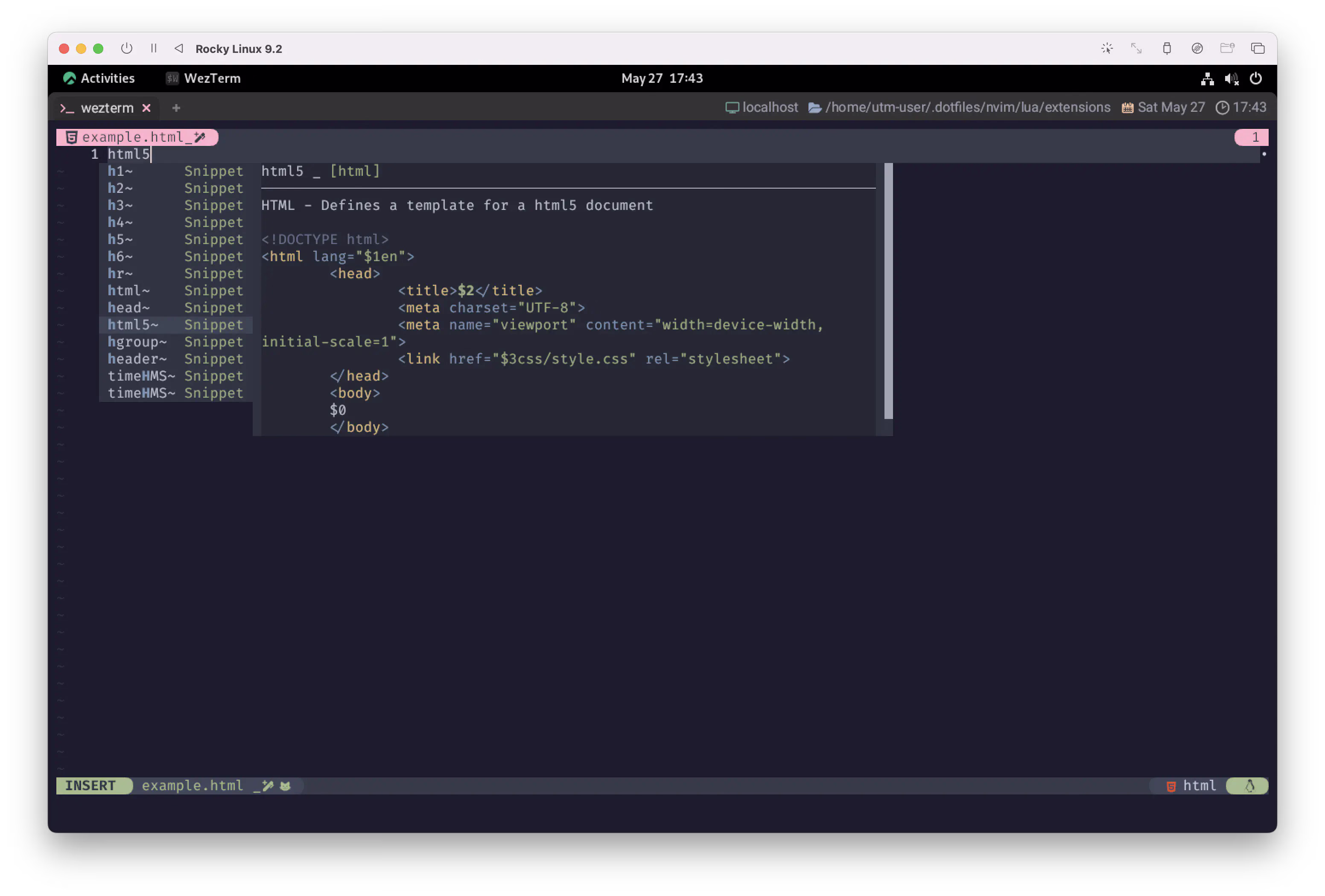Select the wezterm tab
Screen dimensions: 1325x896
(x=106, y=108)
